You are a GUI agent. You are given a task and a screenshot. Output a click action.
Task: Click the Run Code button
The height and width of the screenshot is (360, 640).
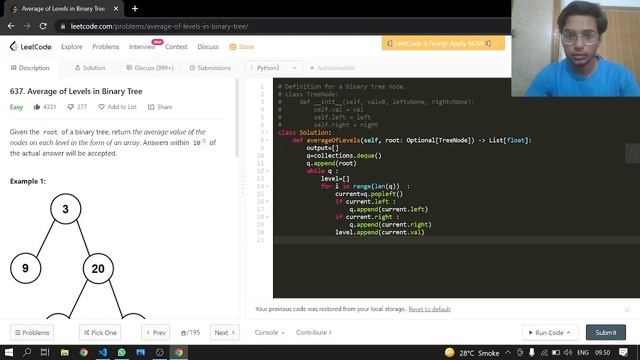click(x=549, y=333)
